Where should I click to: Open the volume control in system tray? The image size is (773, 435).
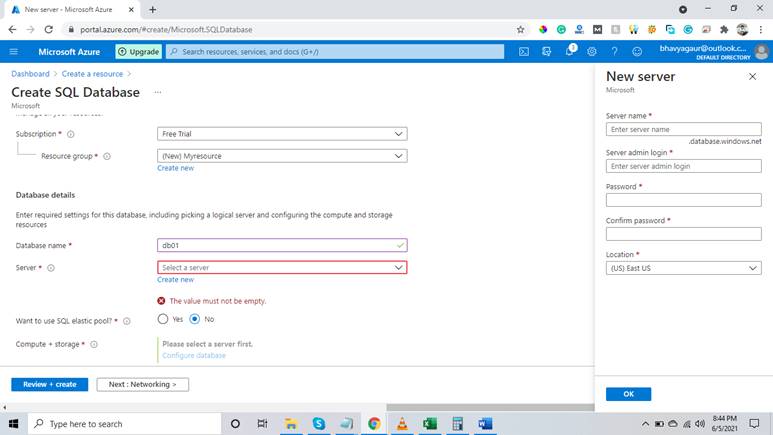[700, 424]
